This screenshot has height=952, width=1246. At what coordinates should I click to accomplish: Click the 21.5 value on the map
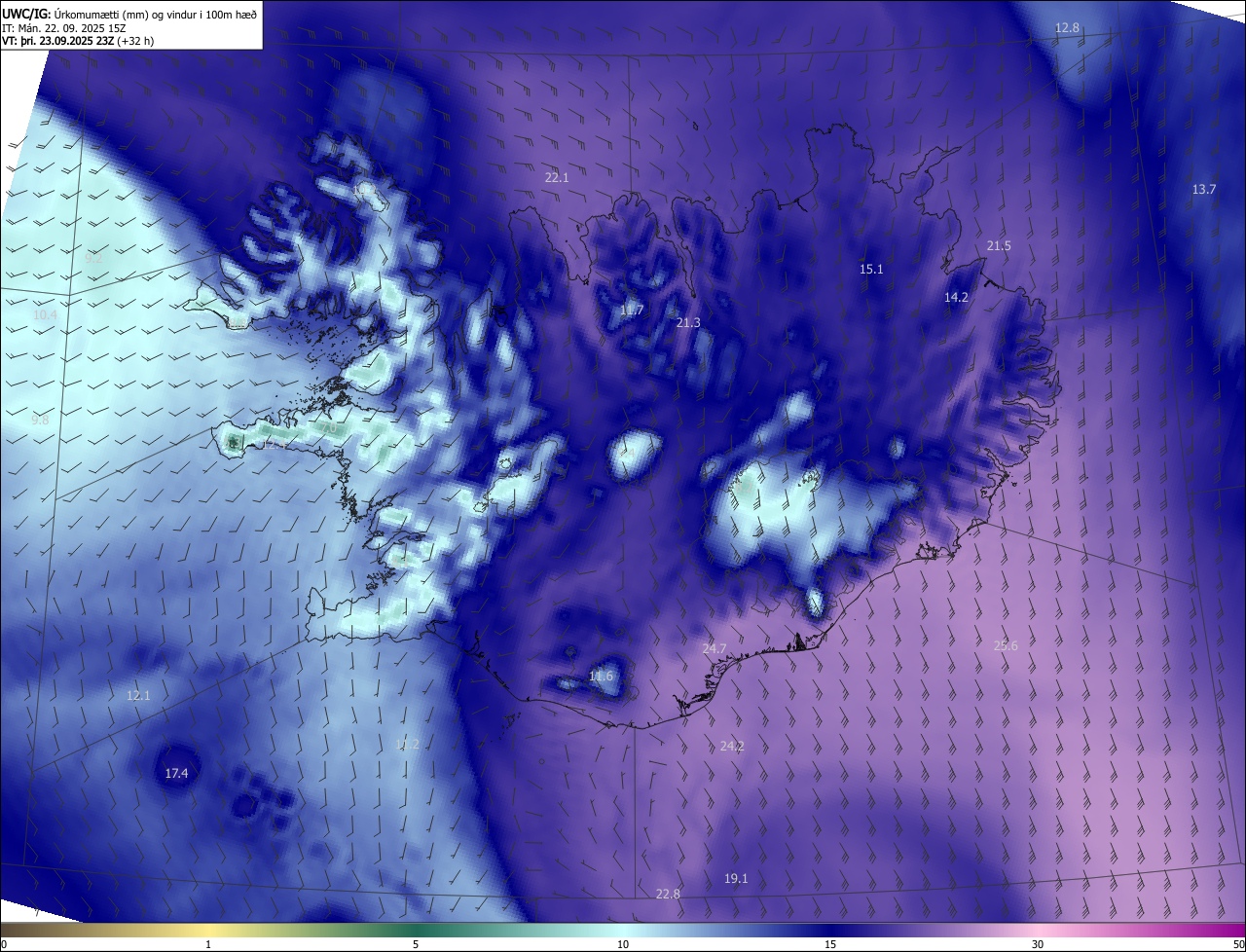point(999,246)
